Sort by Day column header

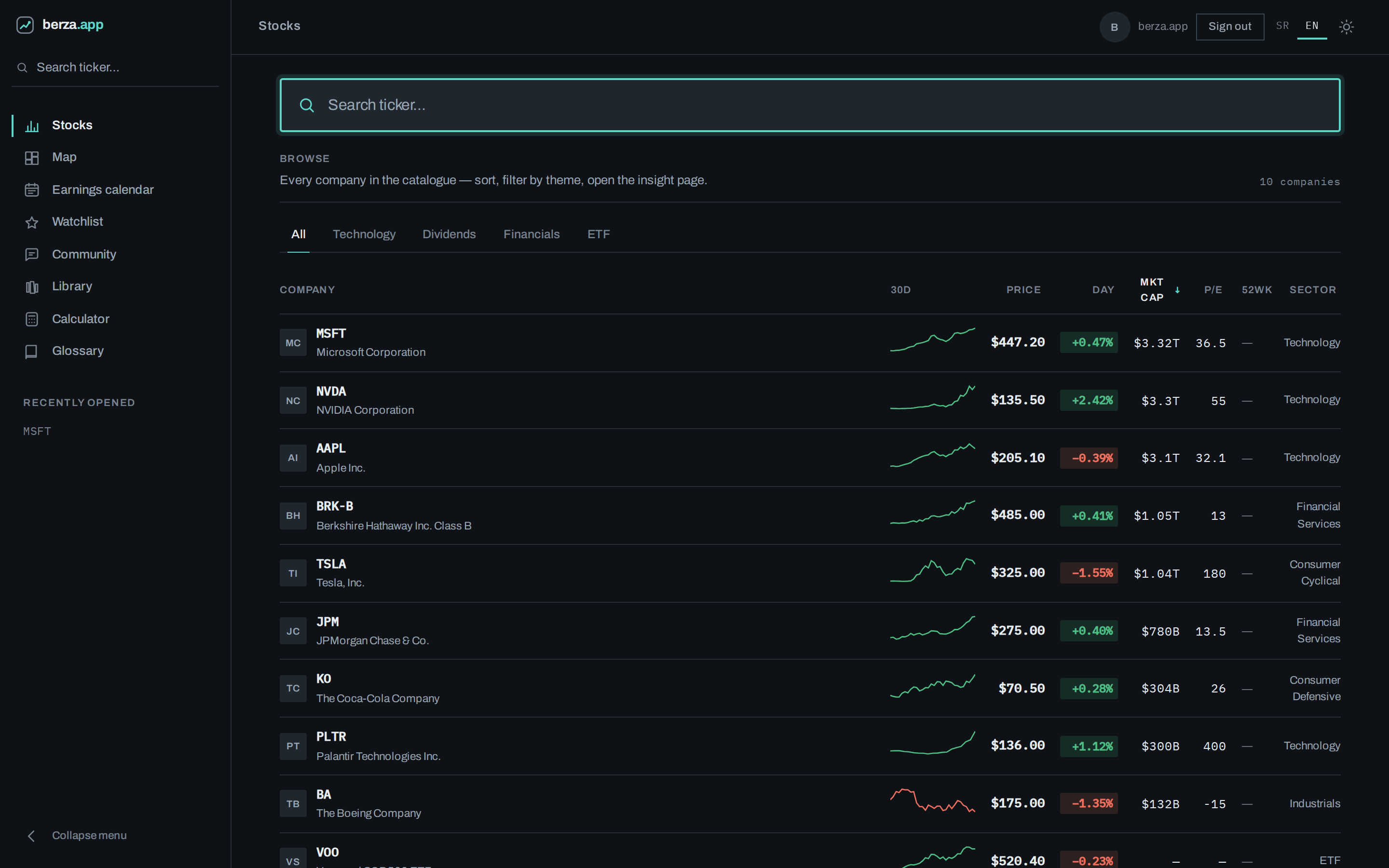pyautogui.click(x=1103, y=290)
